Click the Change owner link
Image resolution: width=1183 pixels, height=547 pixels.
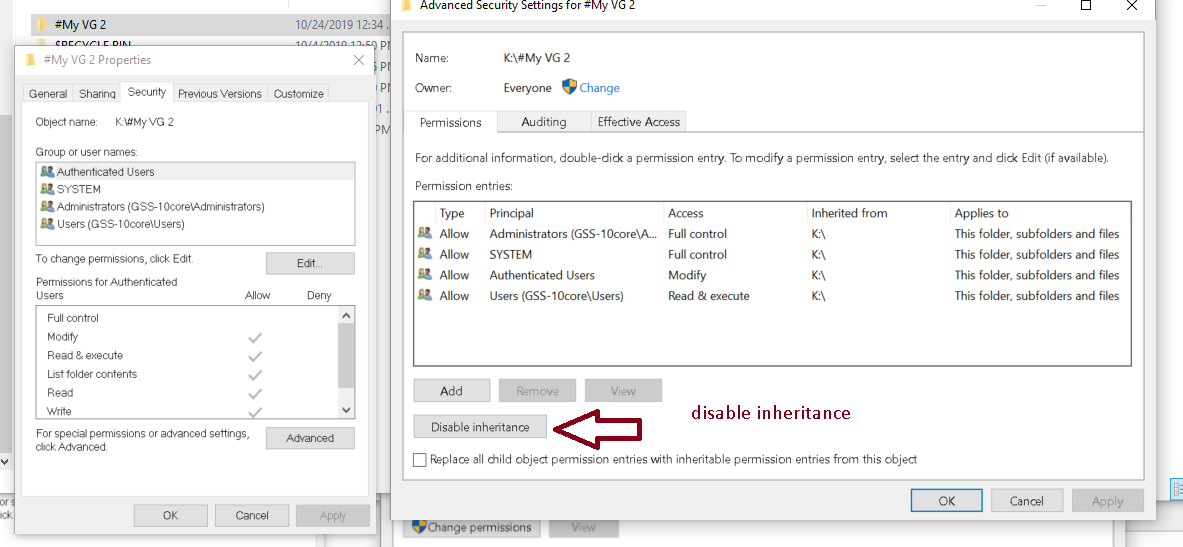(599, 88)
